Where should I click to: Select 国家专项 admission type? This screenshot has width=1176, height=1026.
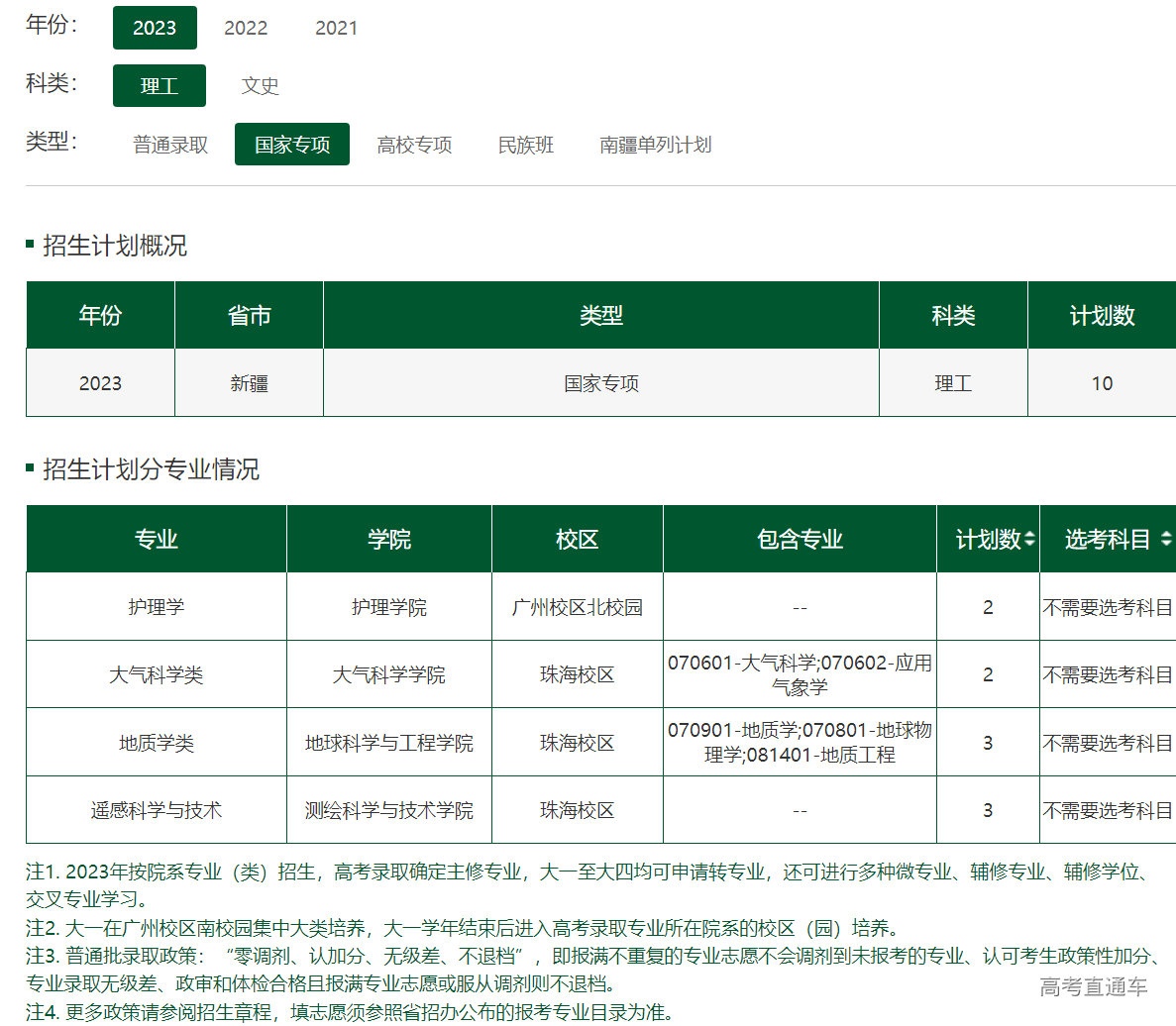292,145
